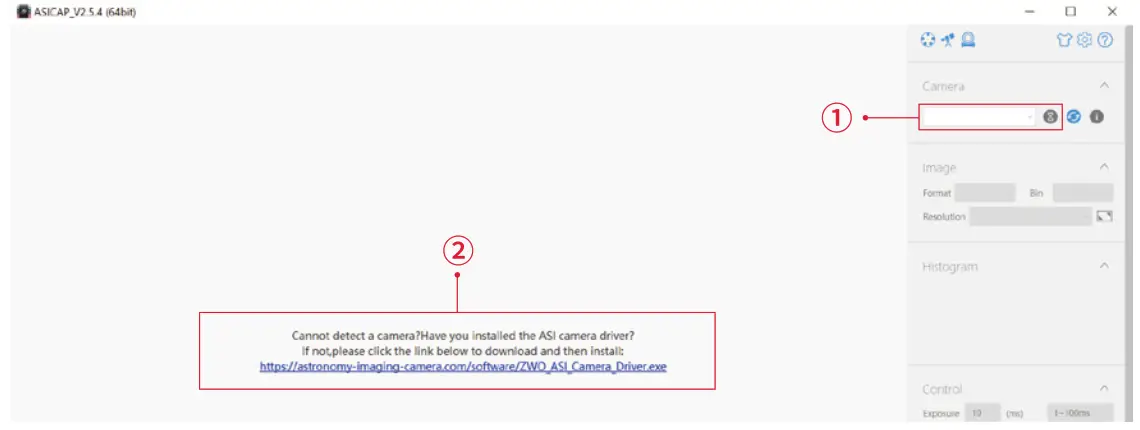Click the dark camera connect icon
This screenshot has height=430, width=1140.
(1051, 116)
